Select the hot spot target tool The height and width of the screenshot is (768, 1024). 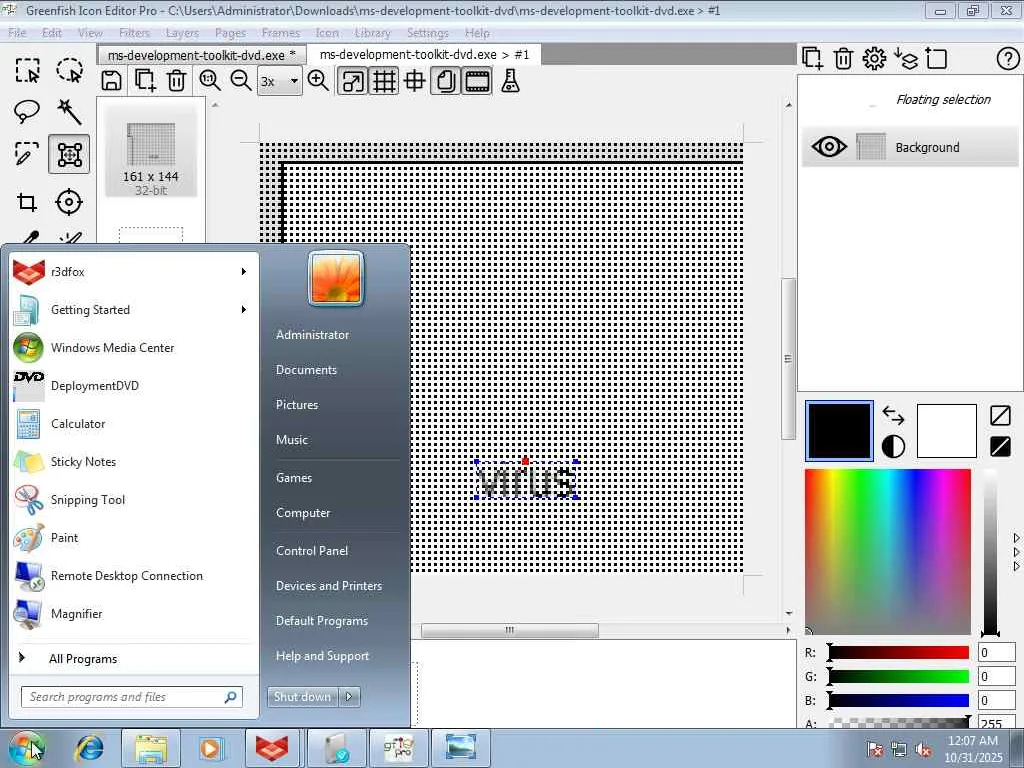69,202
